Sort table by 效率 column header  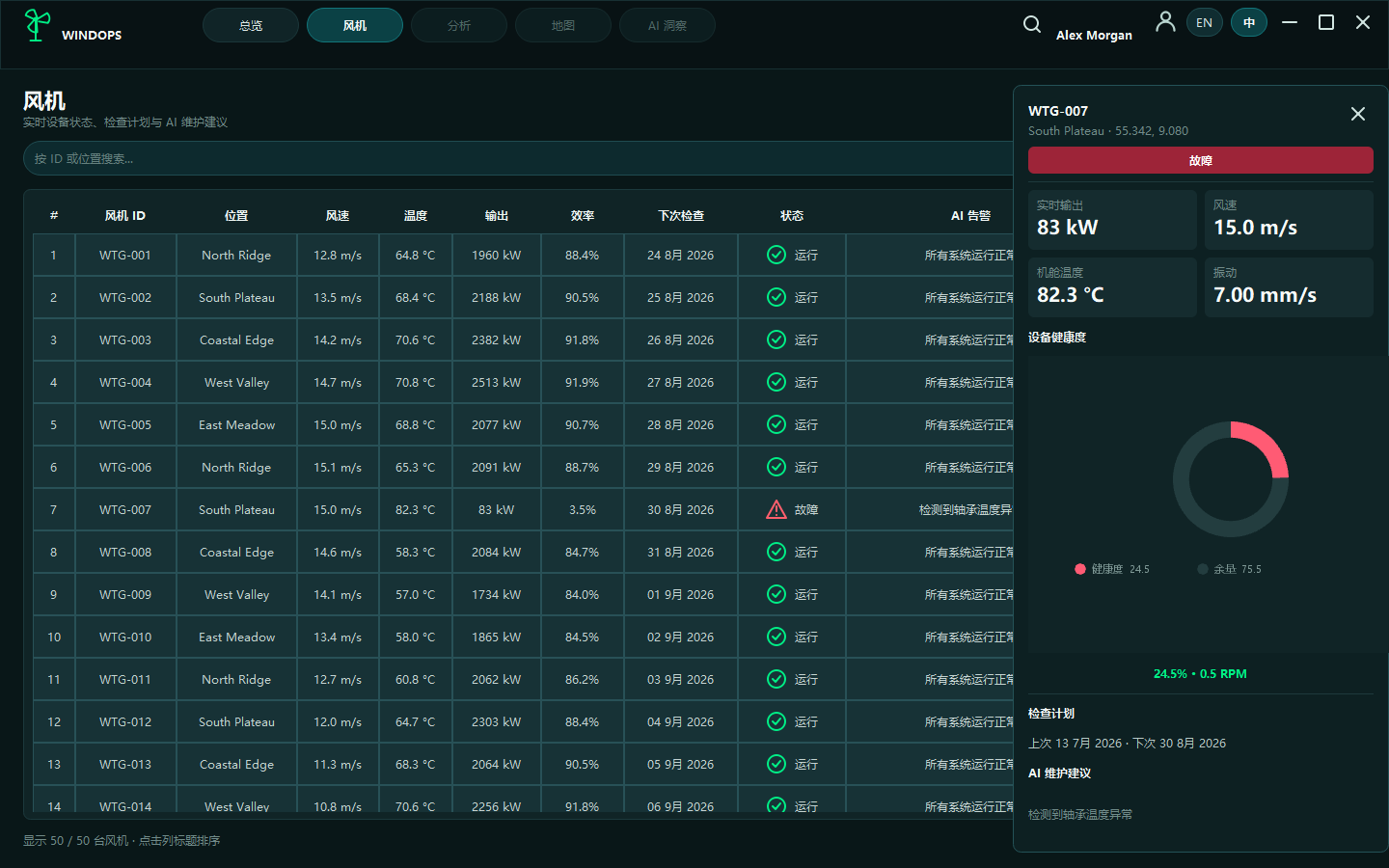pyautogui.click(x=583, y=215)
